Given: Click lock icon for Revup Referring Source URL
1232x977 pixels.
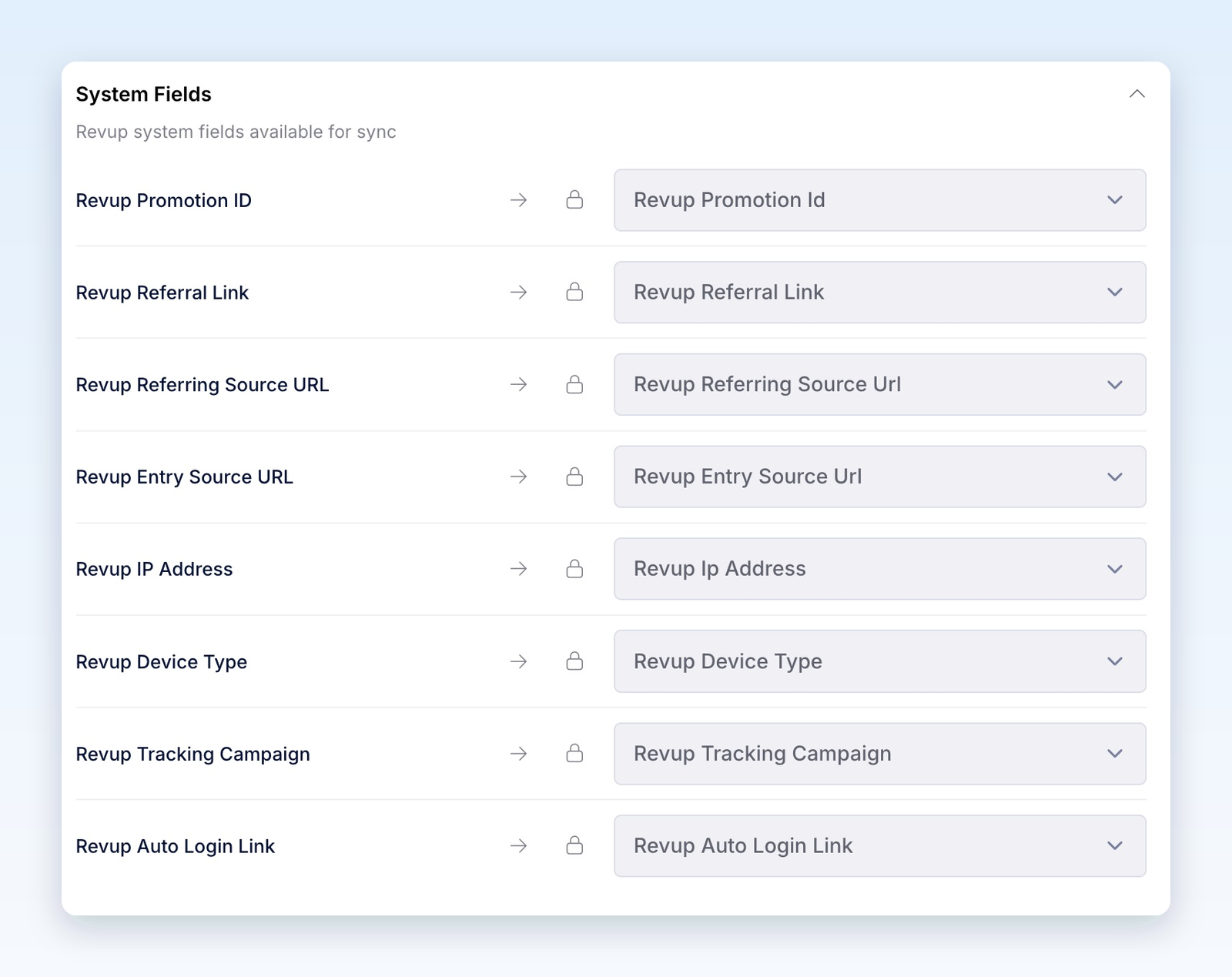Looking at the screenshot, I should 574,384.
